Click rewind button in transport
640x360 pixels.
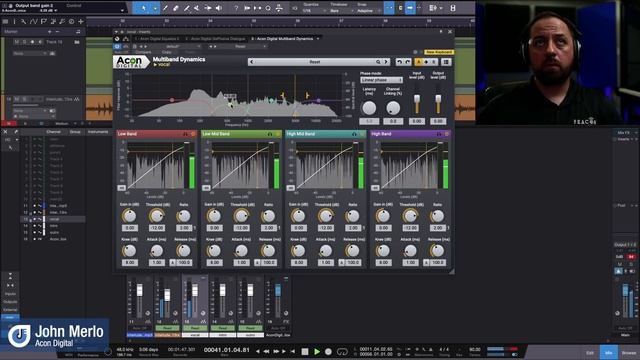tap(267, 351)
